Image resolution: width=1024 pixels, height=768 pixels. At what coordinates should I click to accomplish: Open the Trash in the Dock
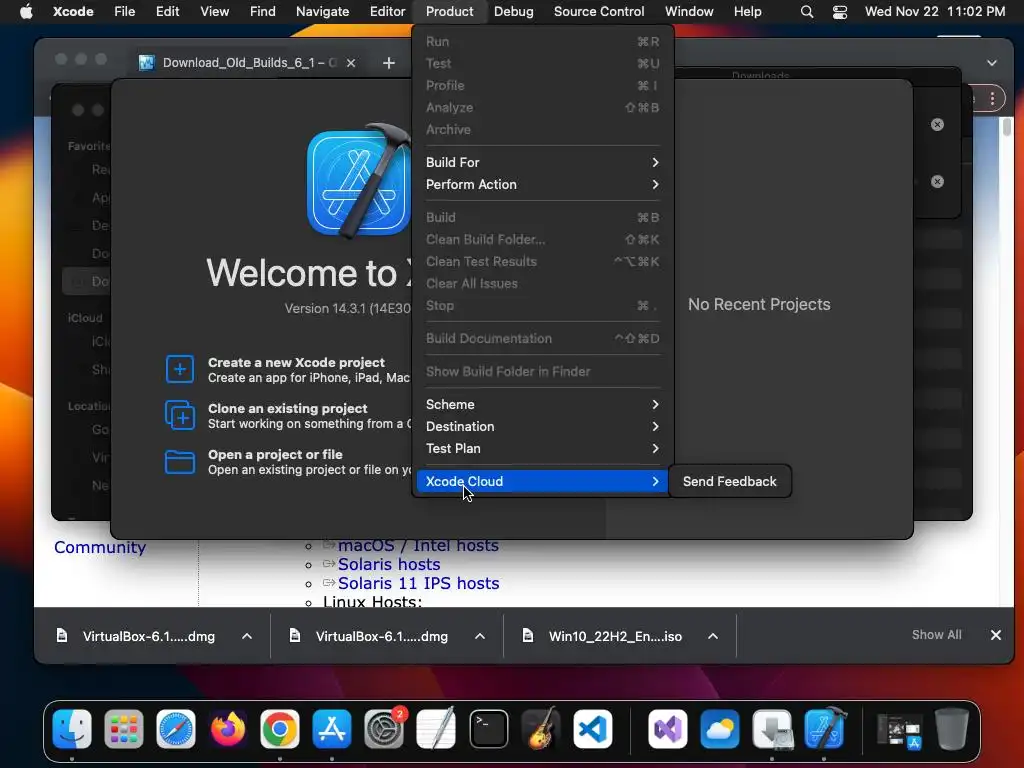click(x=952, y=728)
